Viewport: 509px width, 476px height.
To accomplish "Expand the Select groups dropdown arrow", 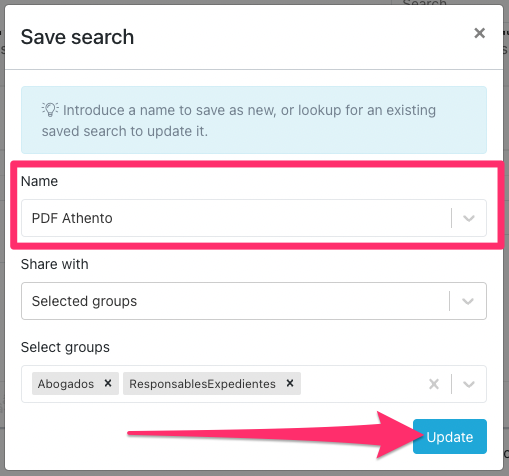I will tap(469, 384).
